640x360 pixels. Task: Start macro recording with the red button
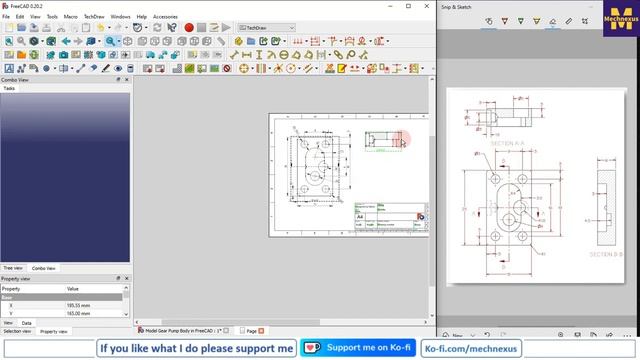(189, 27)
